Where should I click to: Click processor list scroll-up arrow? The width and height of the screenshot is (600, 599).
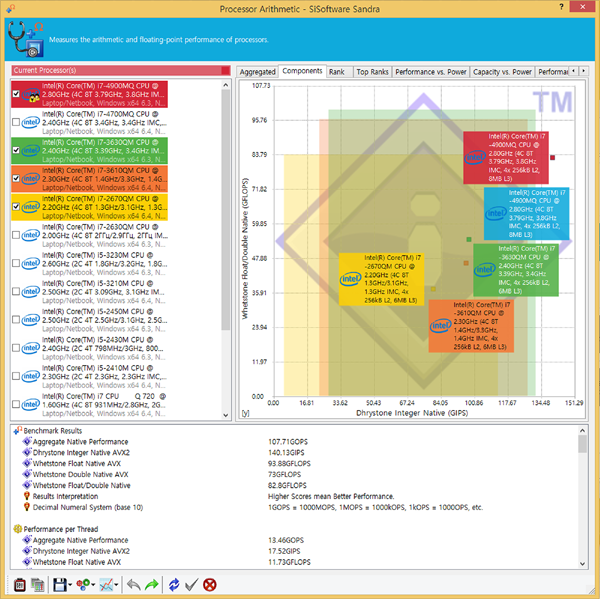click(226, 85)
